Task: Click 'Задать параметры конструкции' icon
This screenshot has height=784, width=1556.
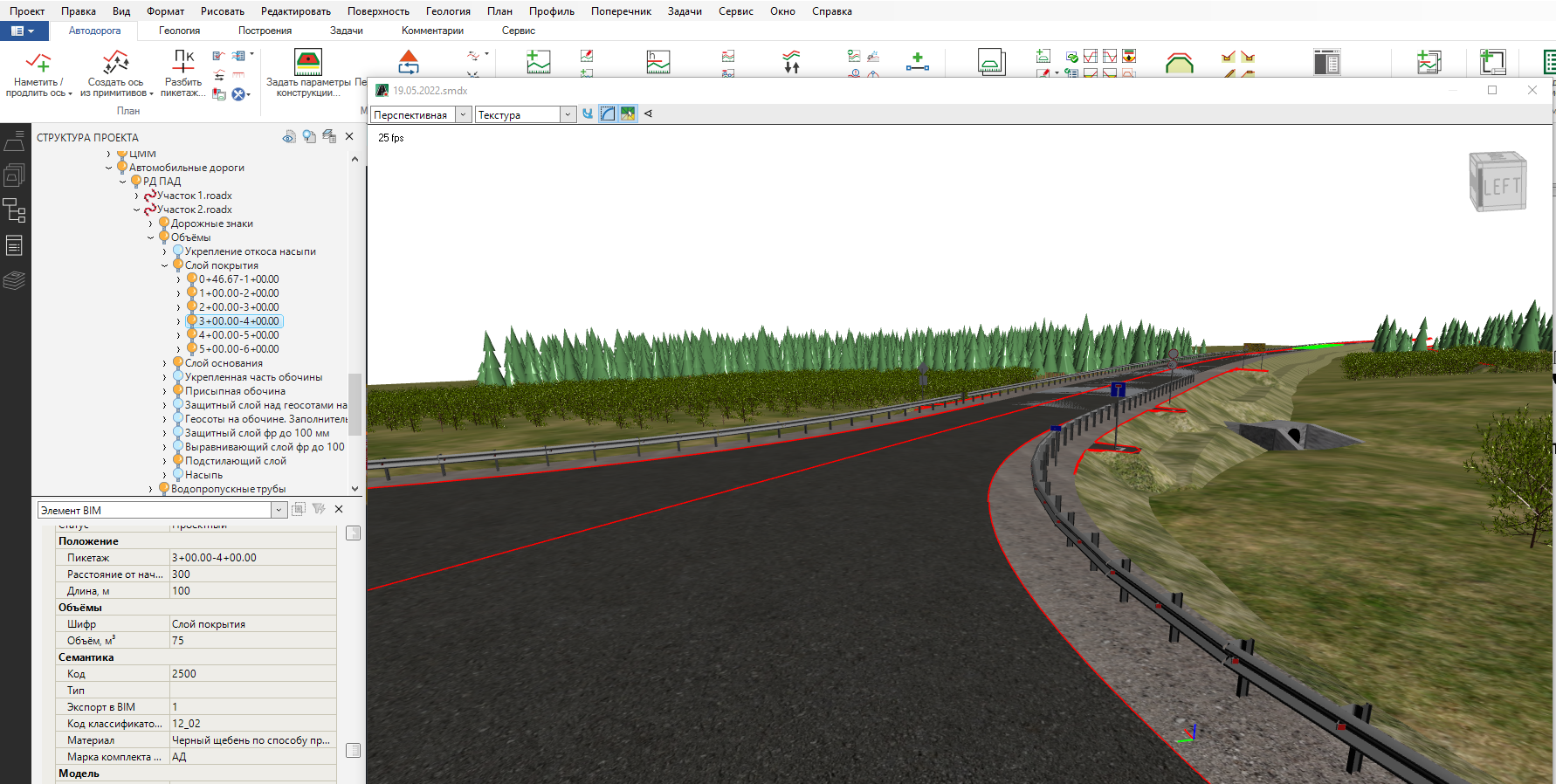Action: pyautogui.click(x=307, y=63)
